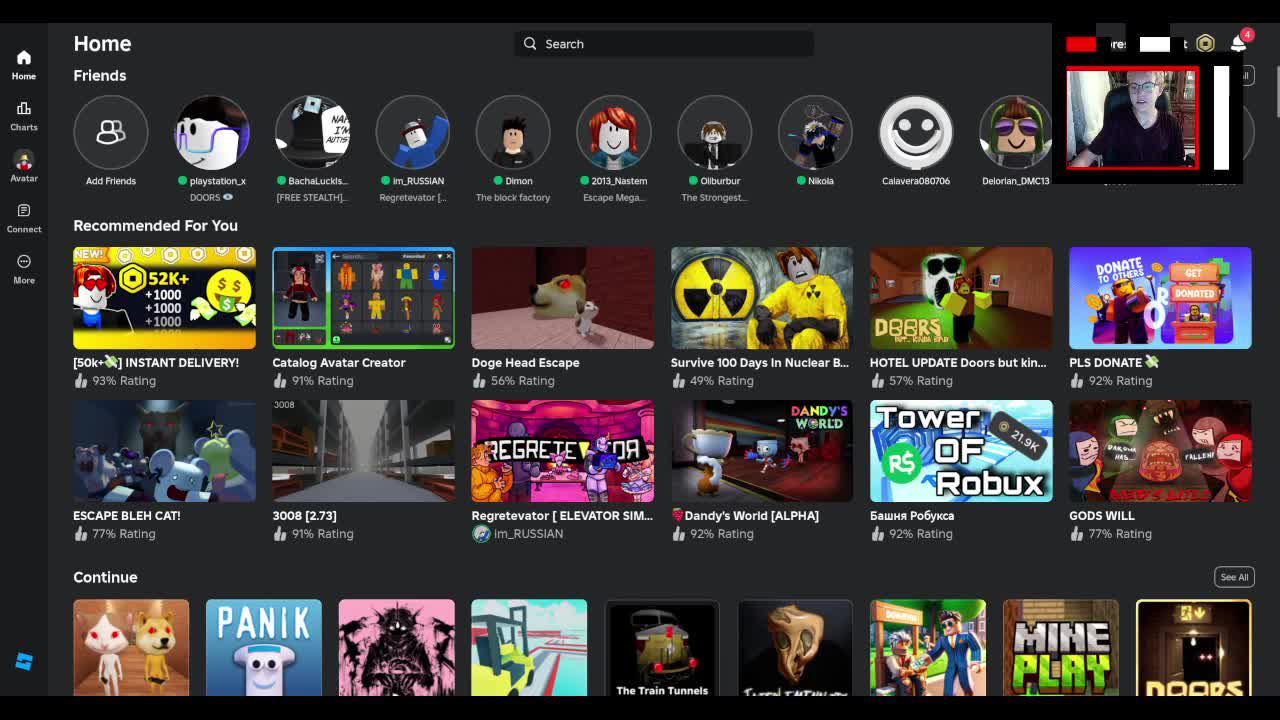Click the search magnifier icon
The width and height of the screenshot is (1280, 720).
530,44
